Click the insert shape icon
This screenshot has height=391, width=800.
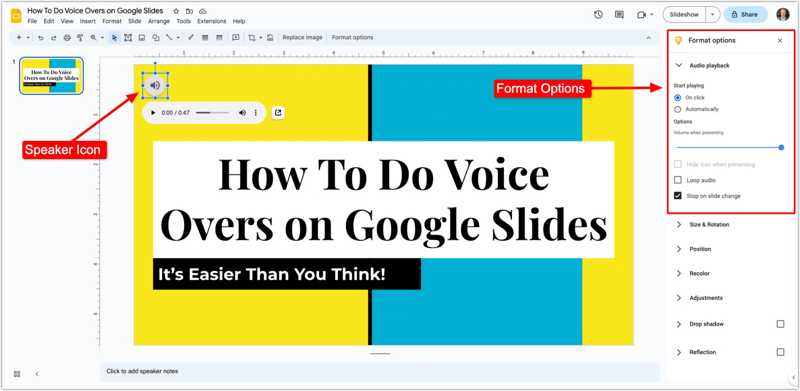point(156,38)
